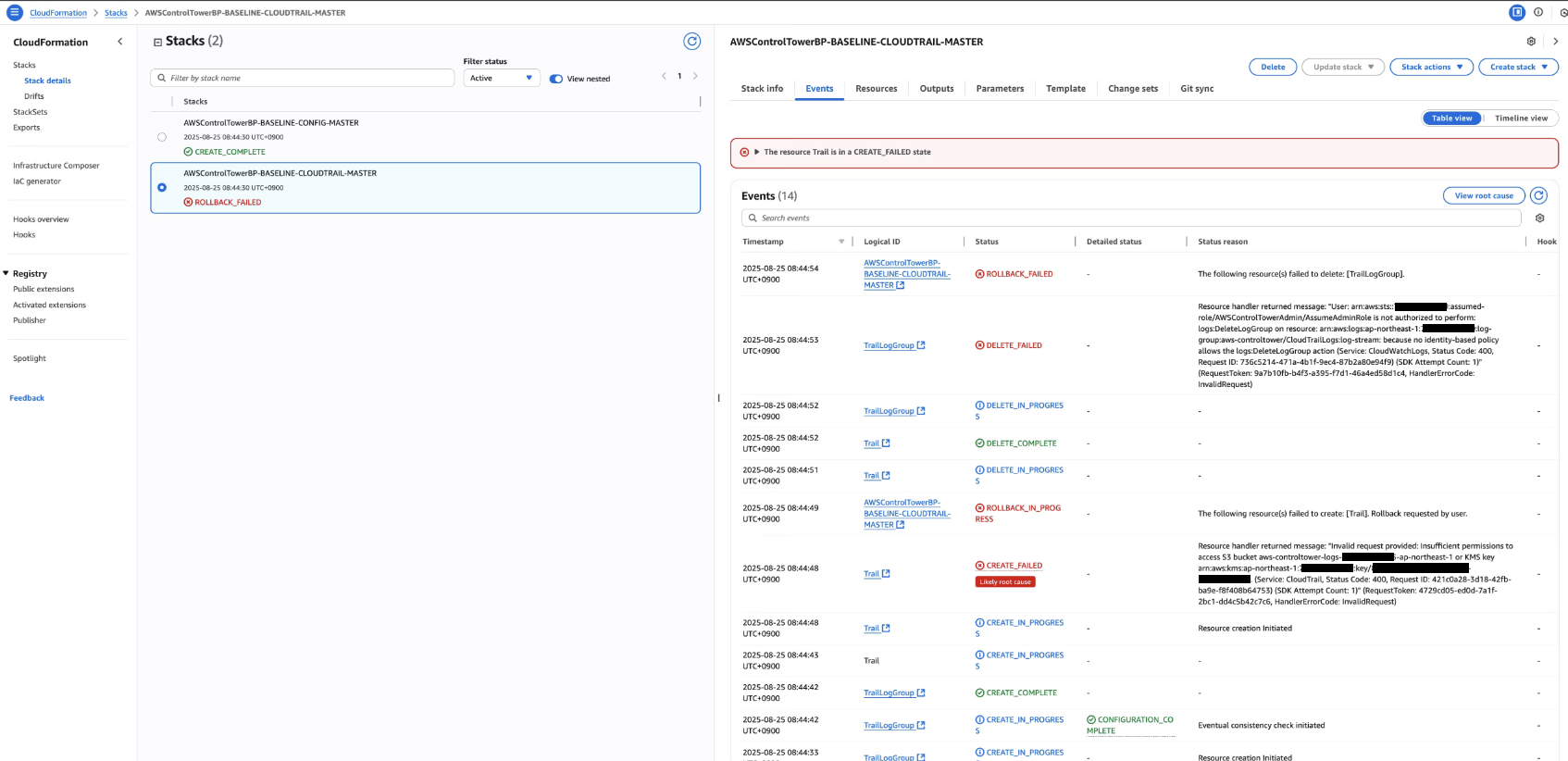This screenshot has width=1568, height=761.
Task: Click the CONFIGURATION_COMPLETE detailed status
Action: click(1129, 725)
